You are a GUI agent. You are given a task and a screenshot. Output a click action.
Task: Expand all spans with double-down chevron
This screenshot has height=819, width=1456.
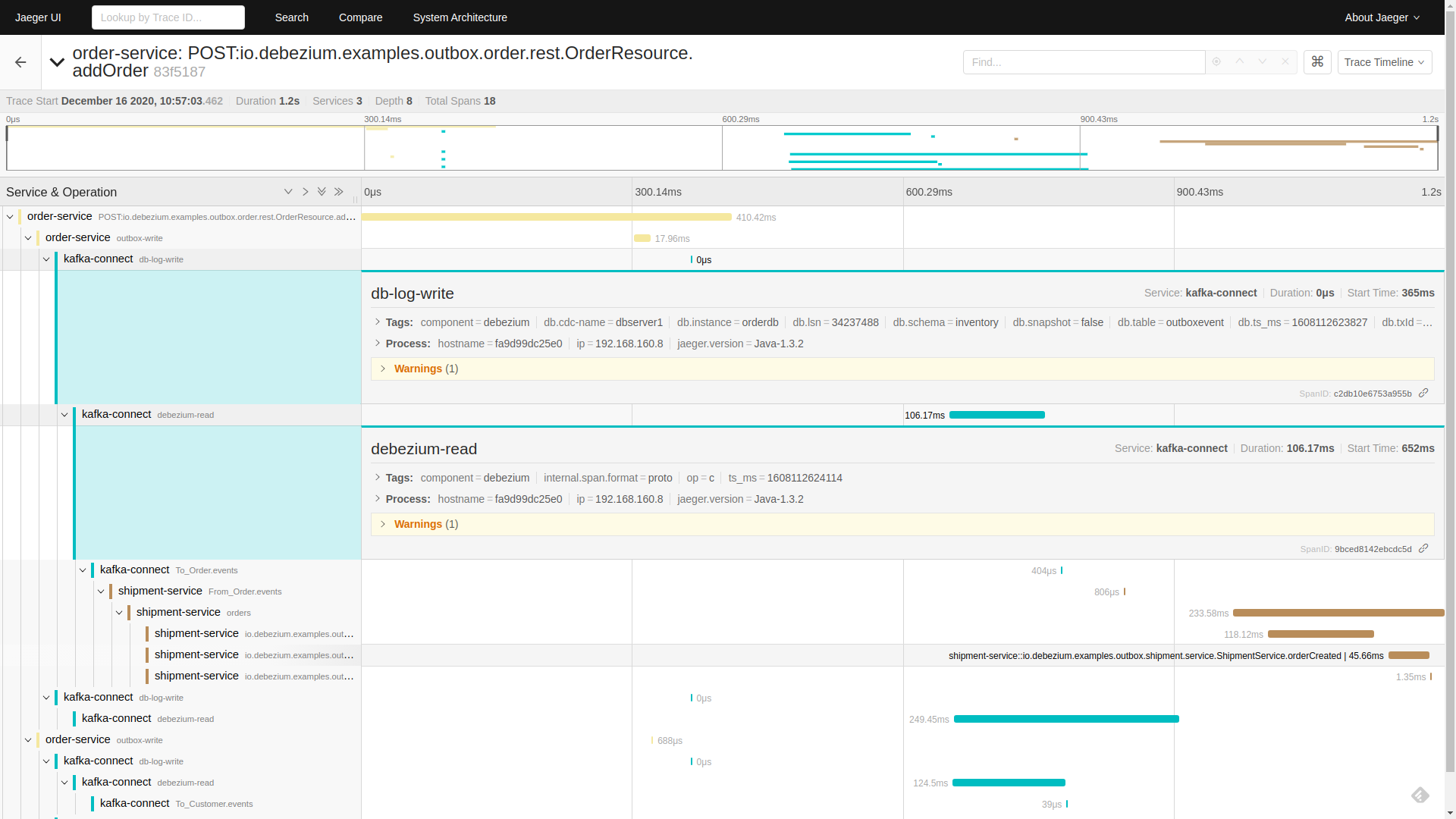[322, 192]
